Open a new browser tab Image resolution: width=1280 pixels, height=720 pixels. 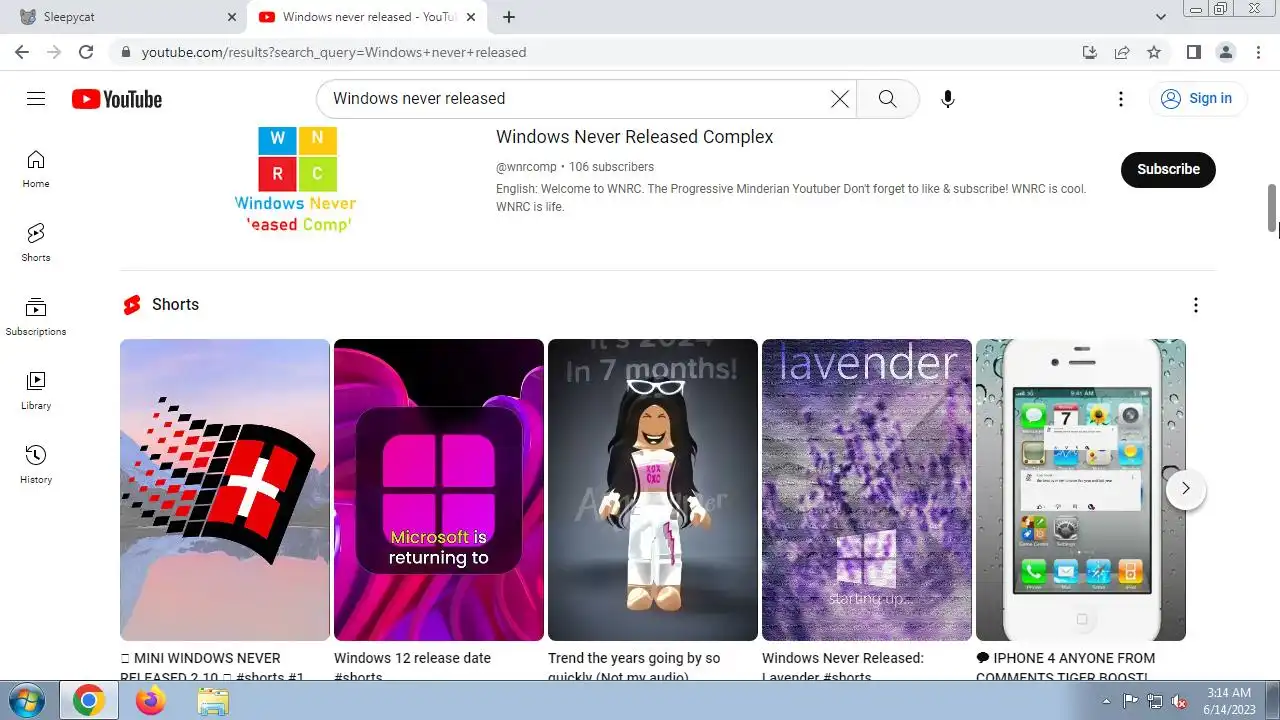509,17
